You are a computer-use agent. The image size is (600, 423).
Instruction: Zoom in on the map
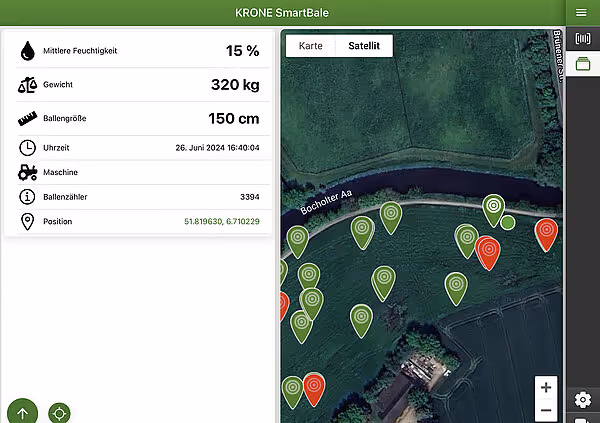point(545,388)
